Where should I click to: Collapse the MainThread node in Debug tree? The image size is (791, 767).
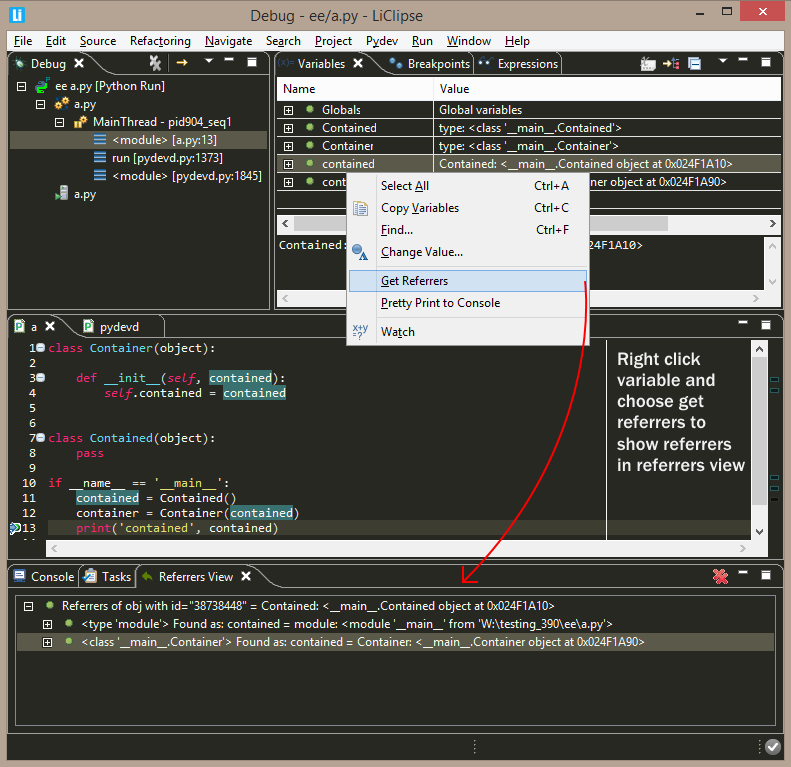click(60, 122)
